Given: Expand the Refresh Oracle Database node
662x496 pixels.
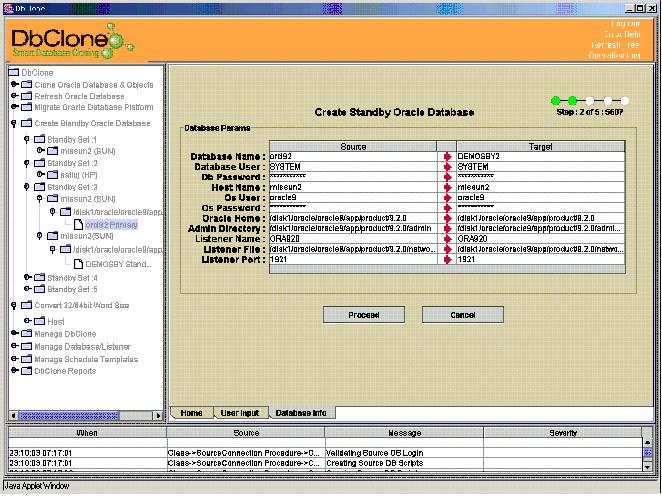Looking at the screenshot, I should click(x=14, y=96).
